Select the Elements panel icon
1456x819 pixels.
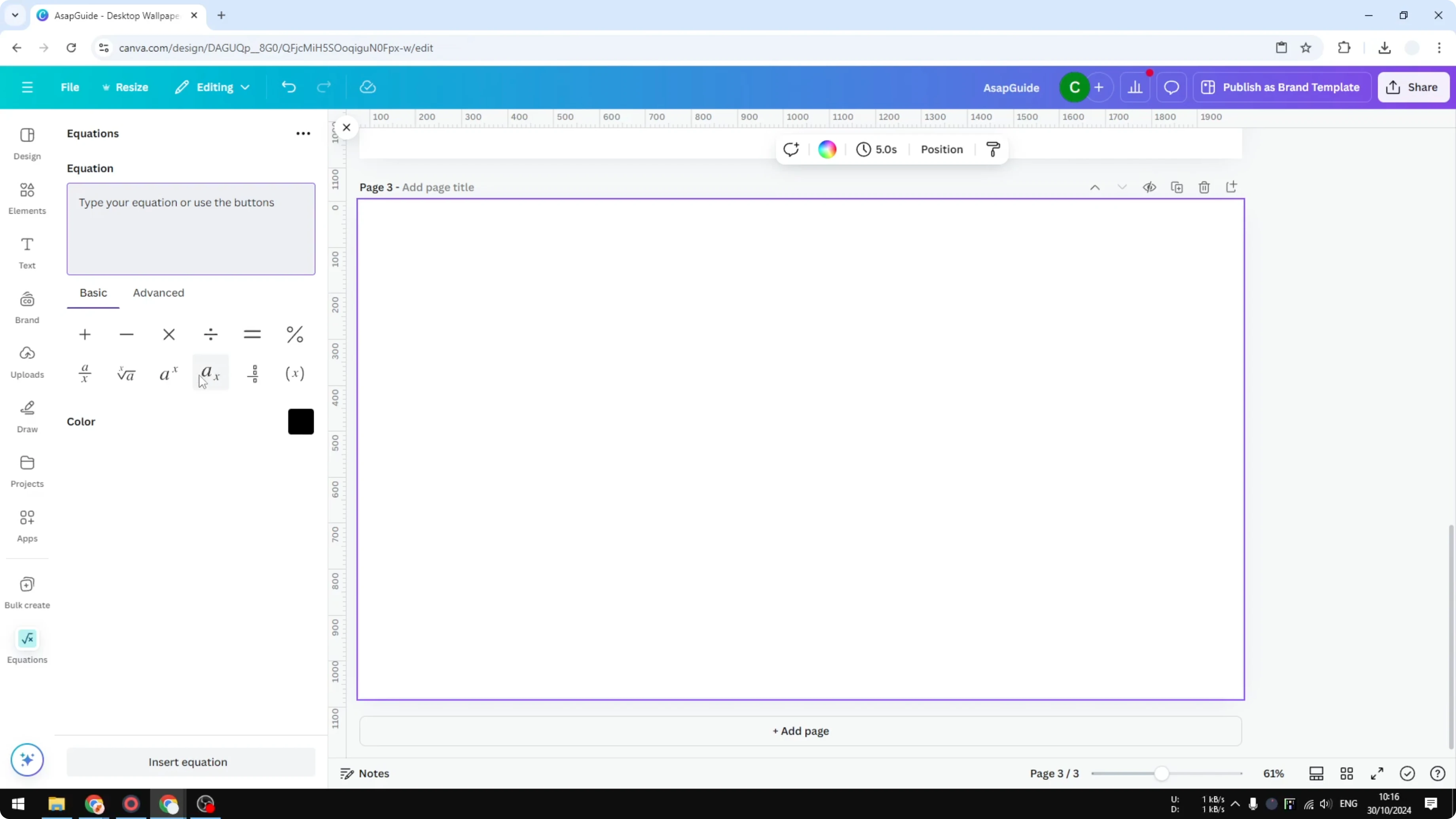click(x=27, y=197)
